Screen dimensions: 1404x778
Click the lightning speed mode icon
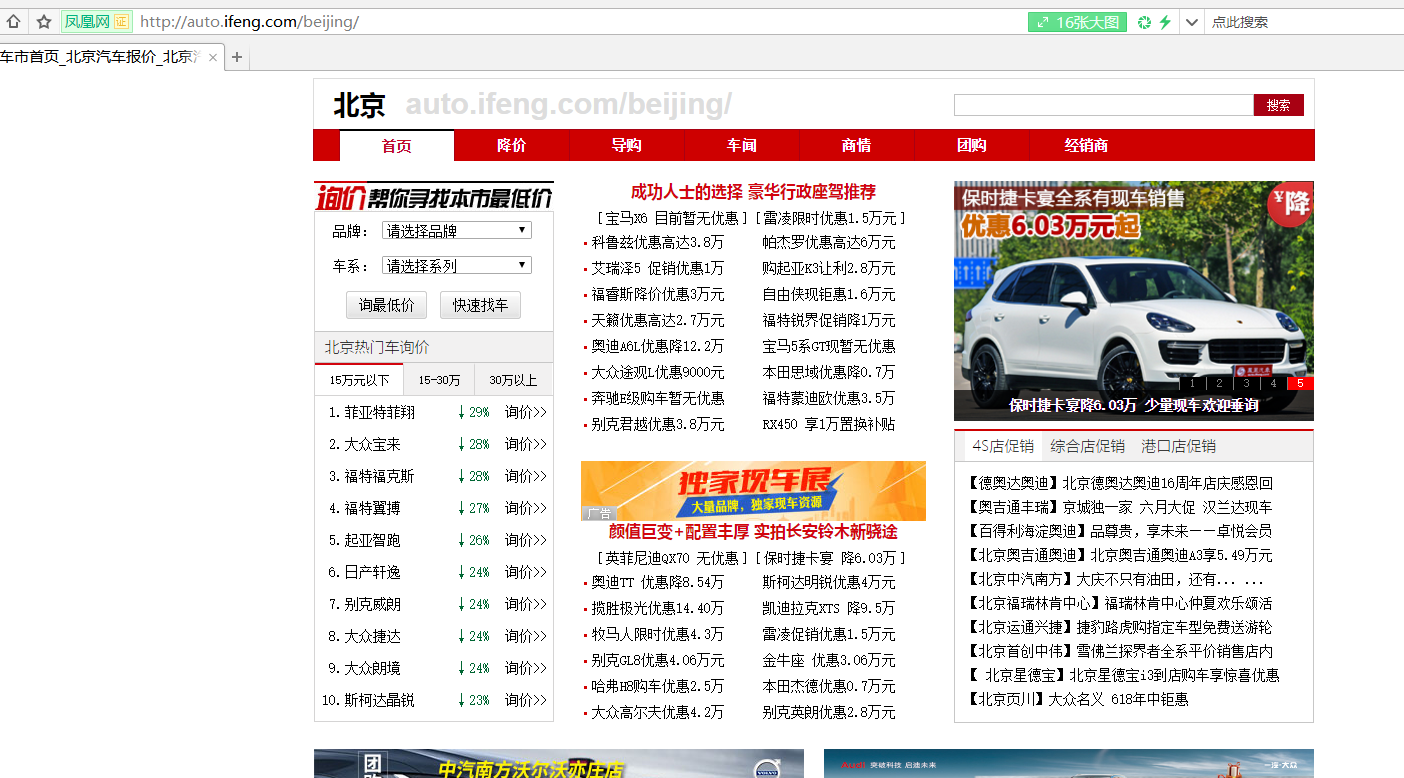[x=1165, y=22]
